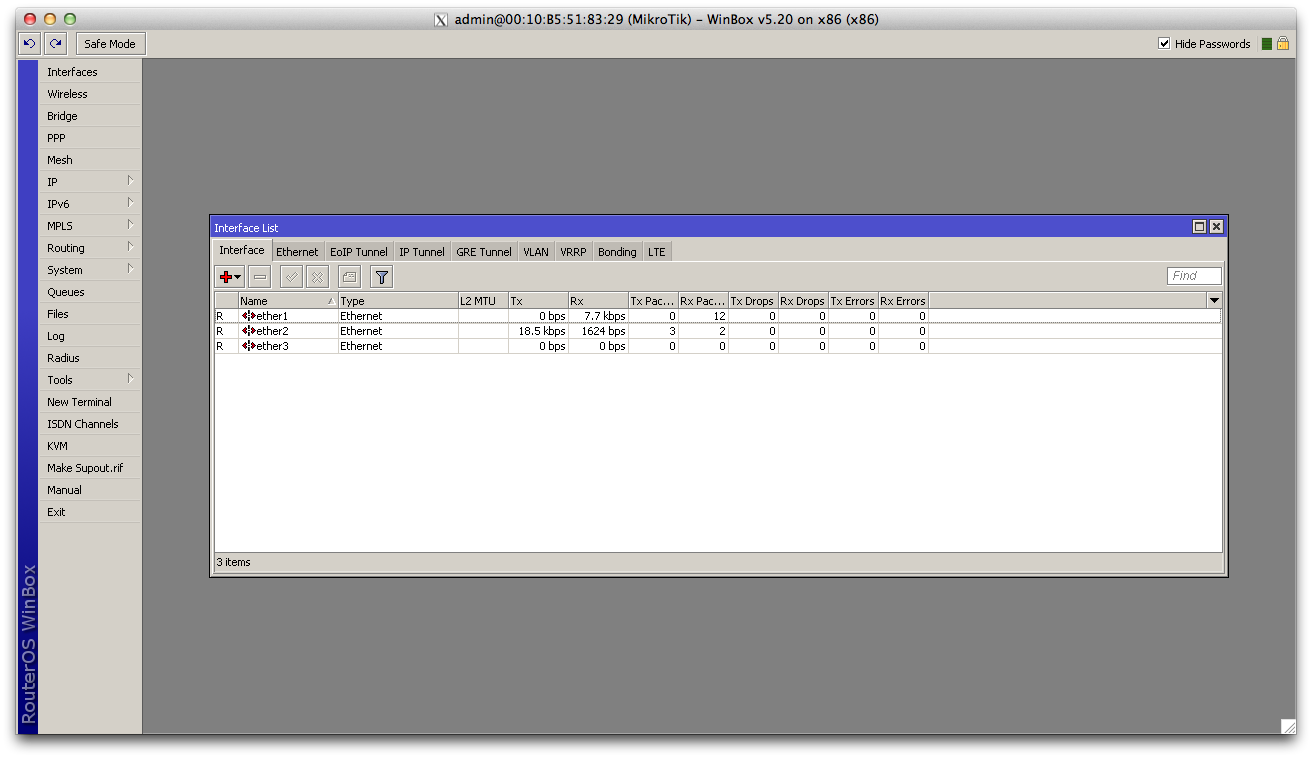Switch to the VRRP tab
The height and width of the screenshot is (758, 1312).
pyautogui.click(x=573, y=252)
